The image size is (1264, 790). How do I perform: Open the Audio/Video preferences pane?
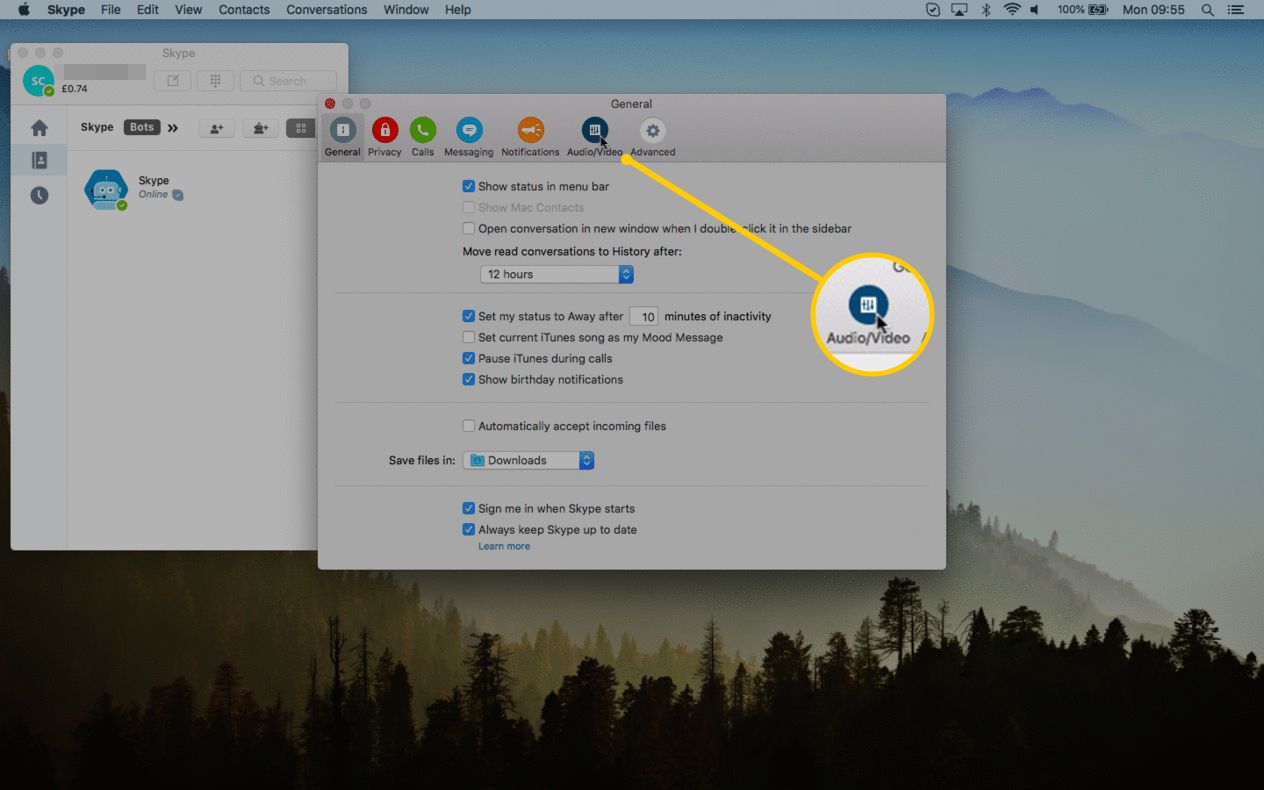click(594, 136)
